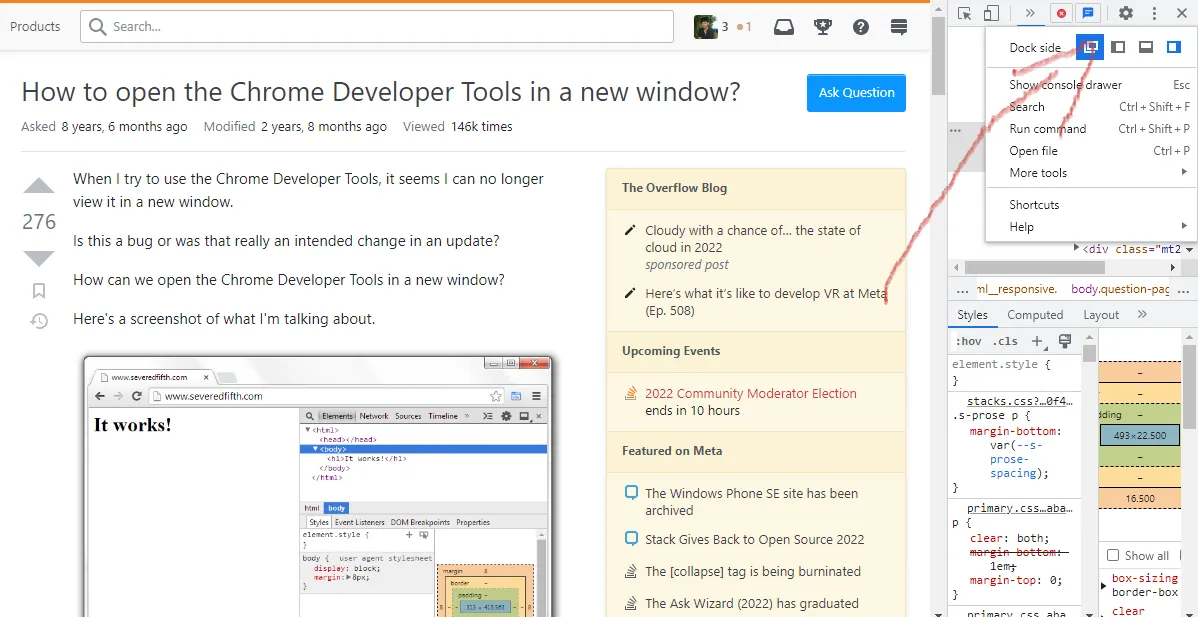Show more style tabs chevron
This screenshot has height=617, width=1198.
1141,315
